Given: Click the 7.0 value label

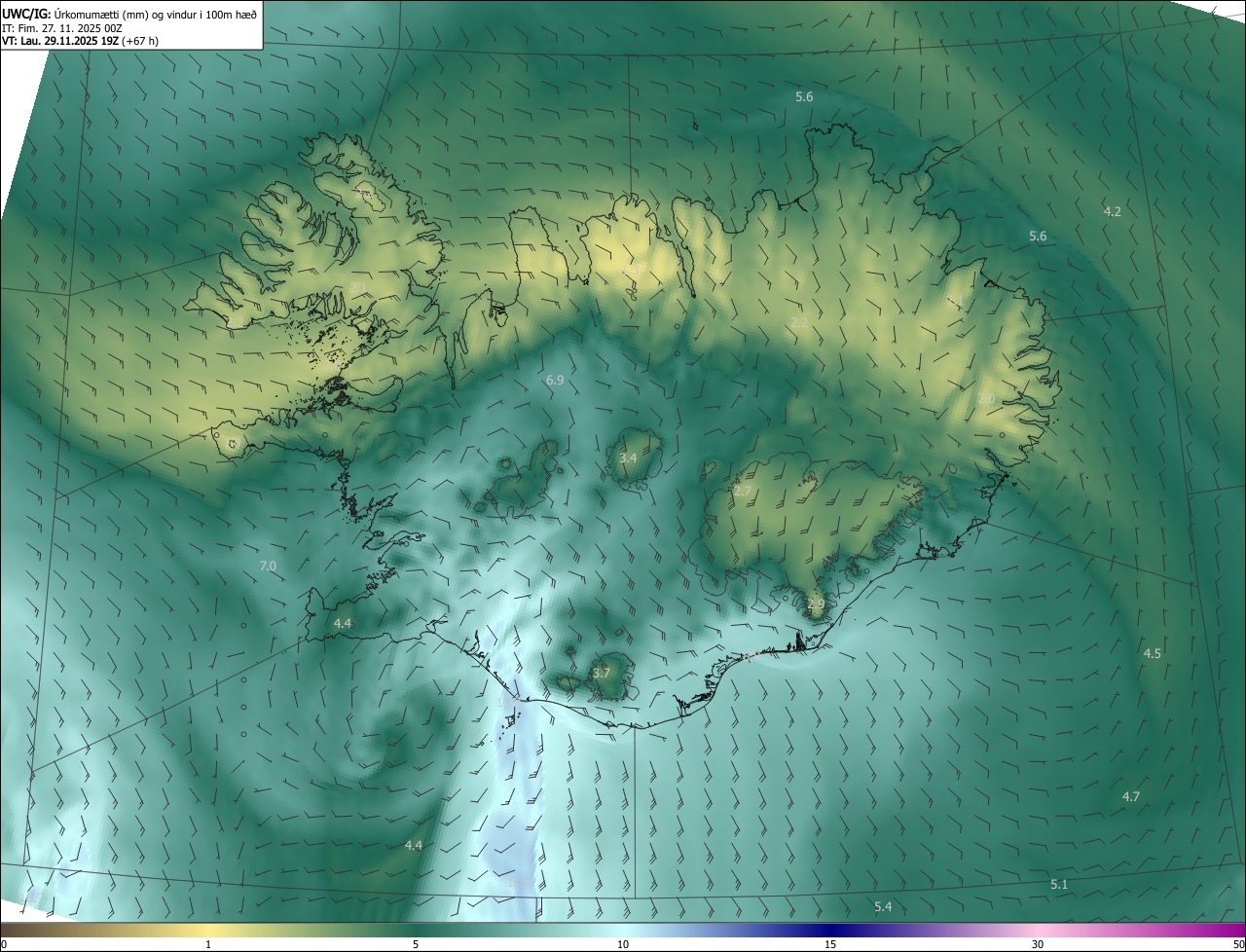Looking at the screenshot, I should pyautogui.click(x=268, y=566).
